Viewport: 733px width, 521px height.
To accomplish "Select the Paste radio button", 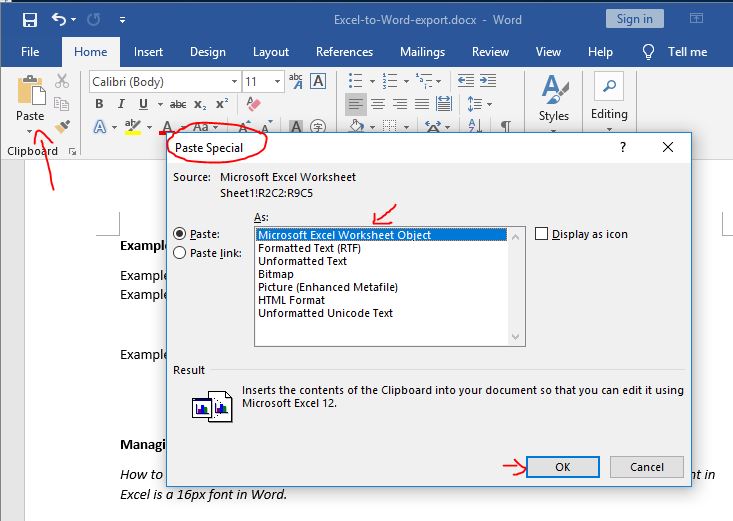I will coord(180,233).
